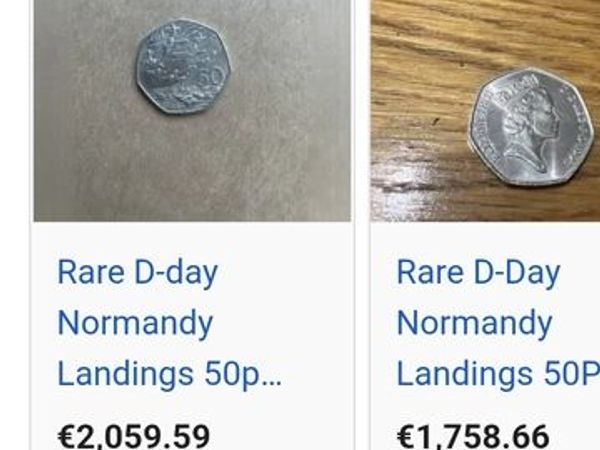Click 'Landings 50P' in the second listing

(x=498, y=374)
